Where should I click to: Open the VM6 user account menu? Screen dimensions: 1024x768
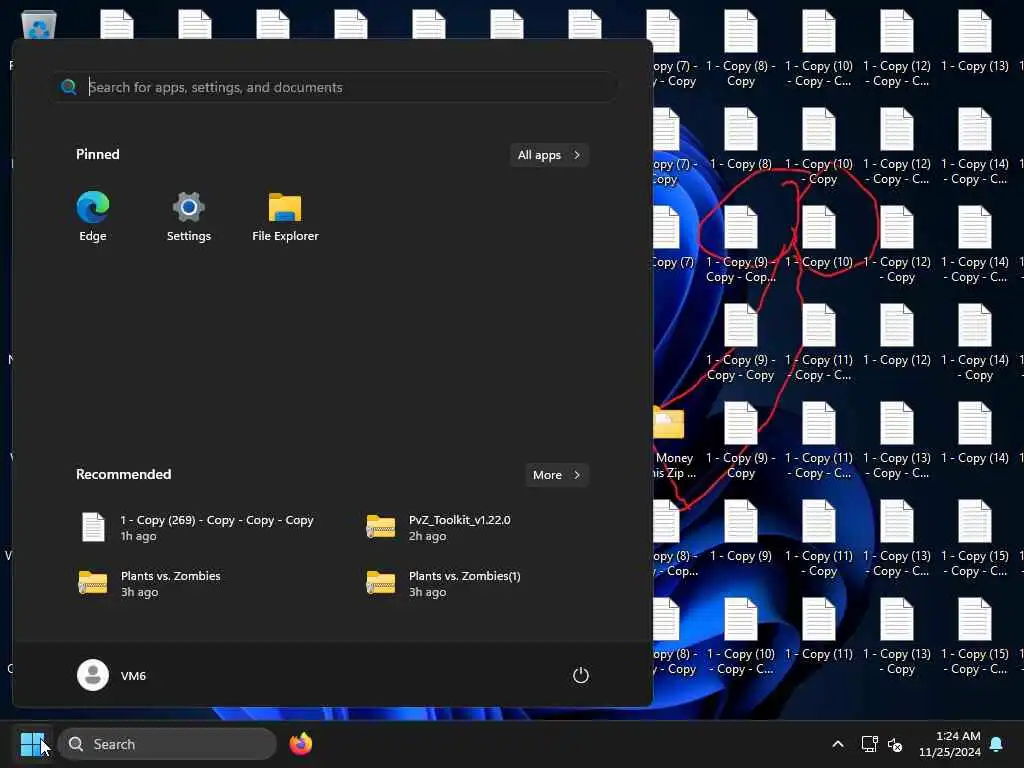coord(112,675)
